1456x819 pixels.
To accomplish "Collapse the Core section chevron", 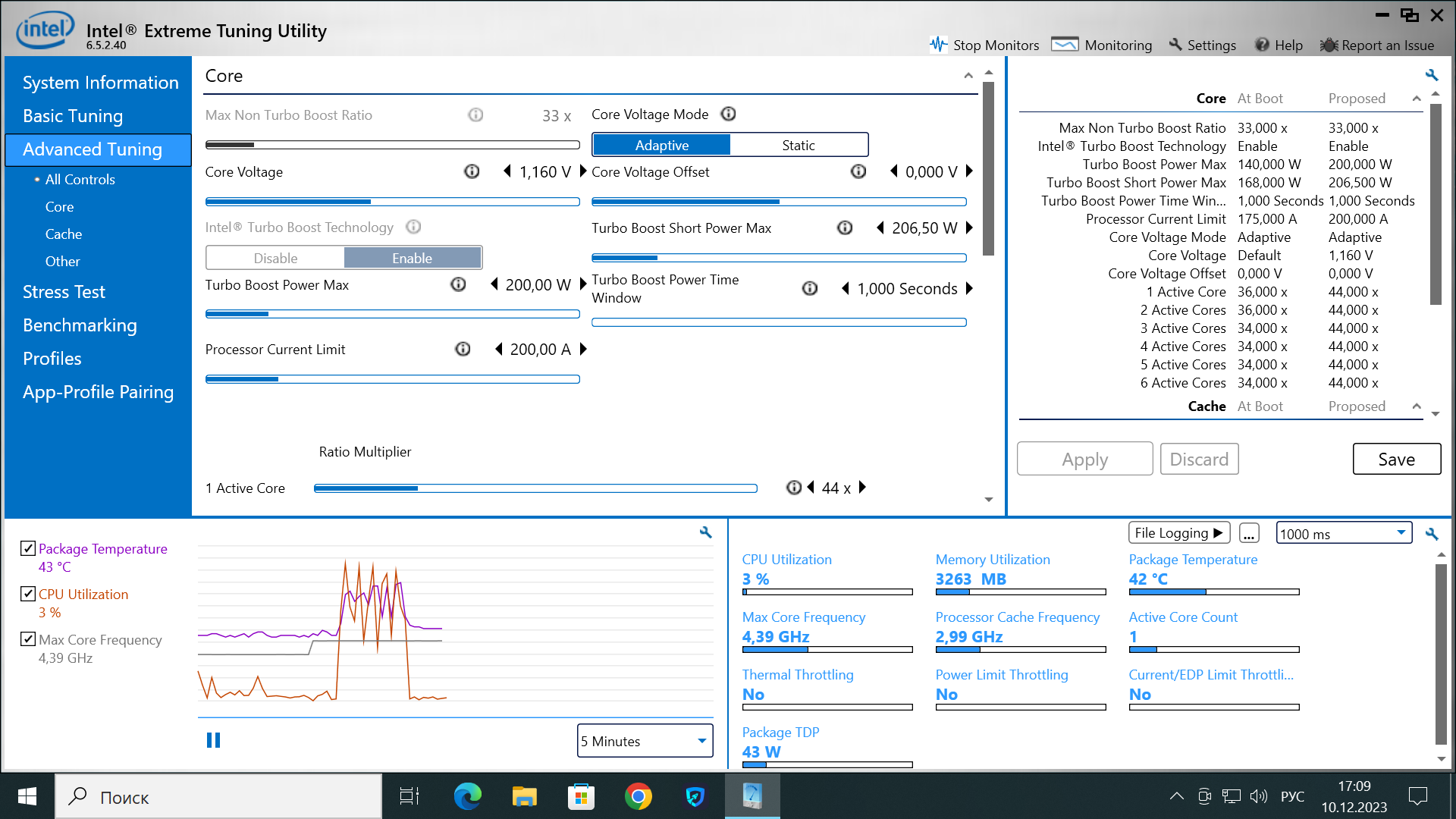I will (968, 76).
